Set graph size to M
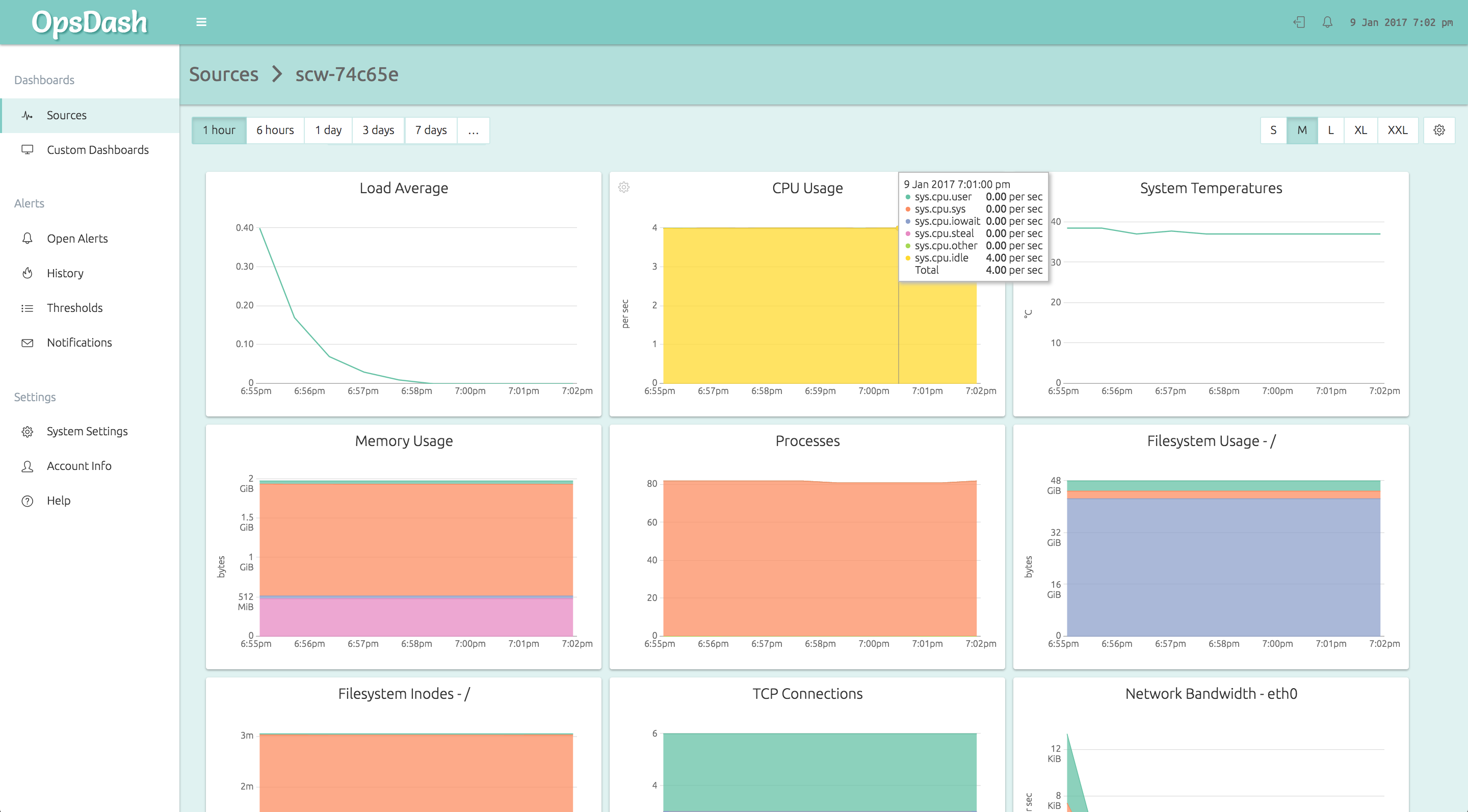The image size is (1468, 812). click(1302, 130)
